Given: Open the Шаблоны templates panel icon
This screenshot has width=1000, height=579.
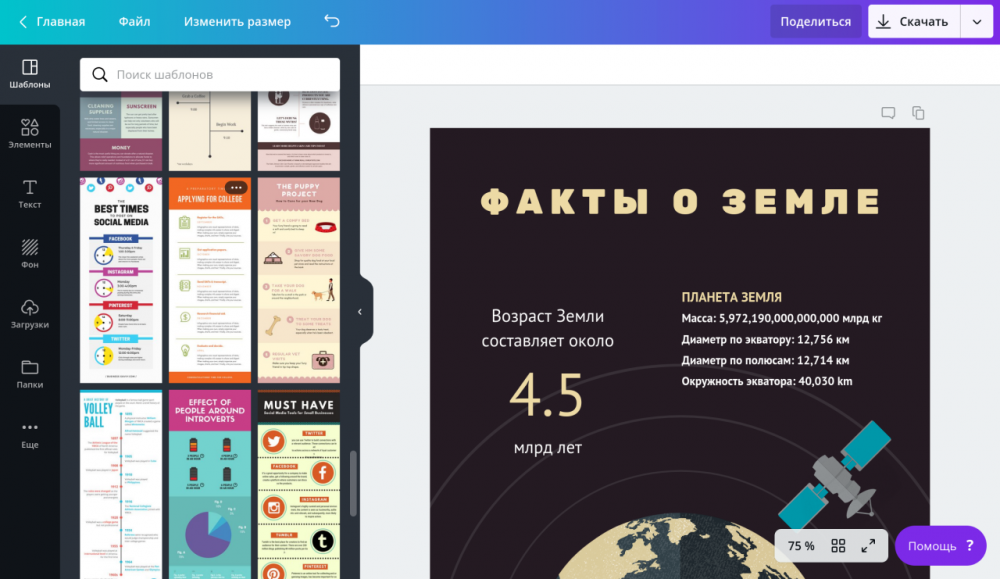Looking at the screenshot, I should pos(30,68).
